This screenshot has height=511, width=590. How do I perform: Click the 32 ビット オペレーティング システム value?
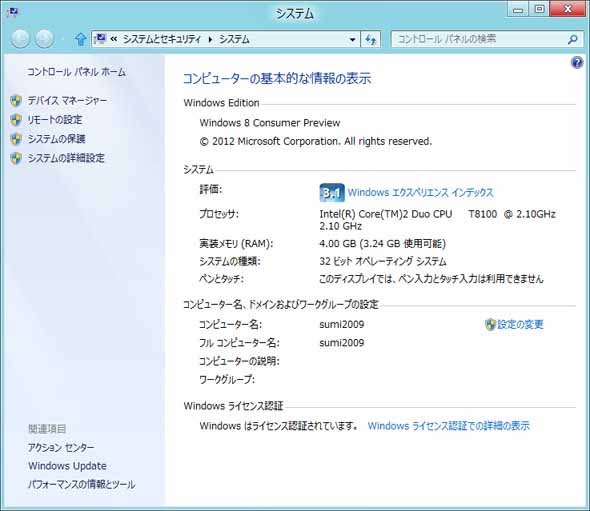pos(383,261)
